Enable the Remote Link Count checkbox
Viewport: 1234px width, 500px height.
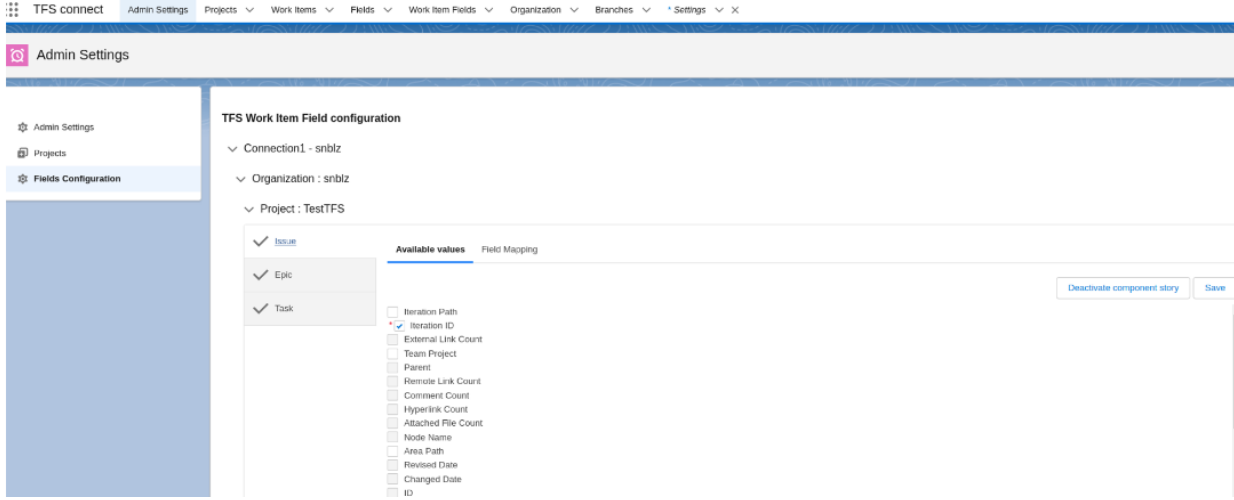[392, 382]
